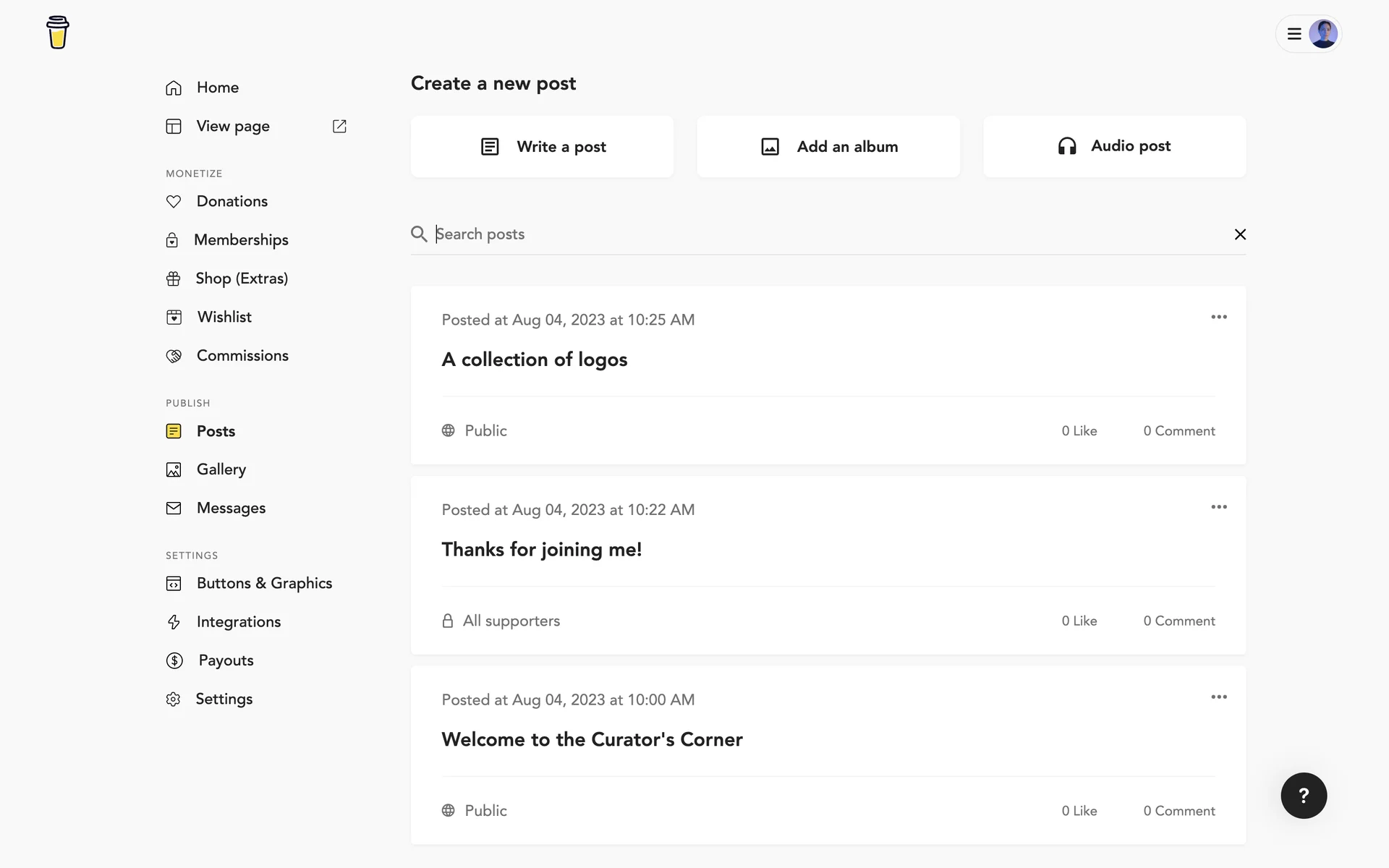This screenshot has width=1389, height=868.
Task: Click the user profile avatar
Action: 1323,34
